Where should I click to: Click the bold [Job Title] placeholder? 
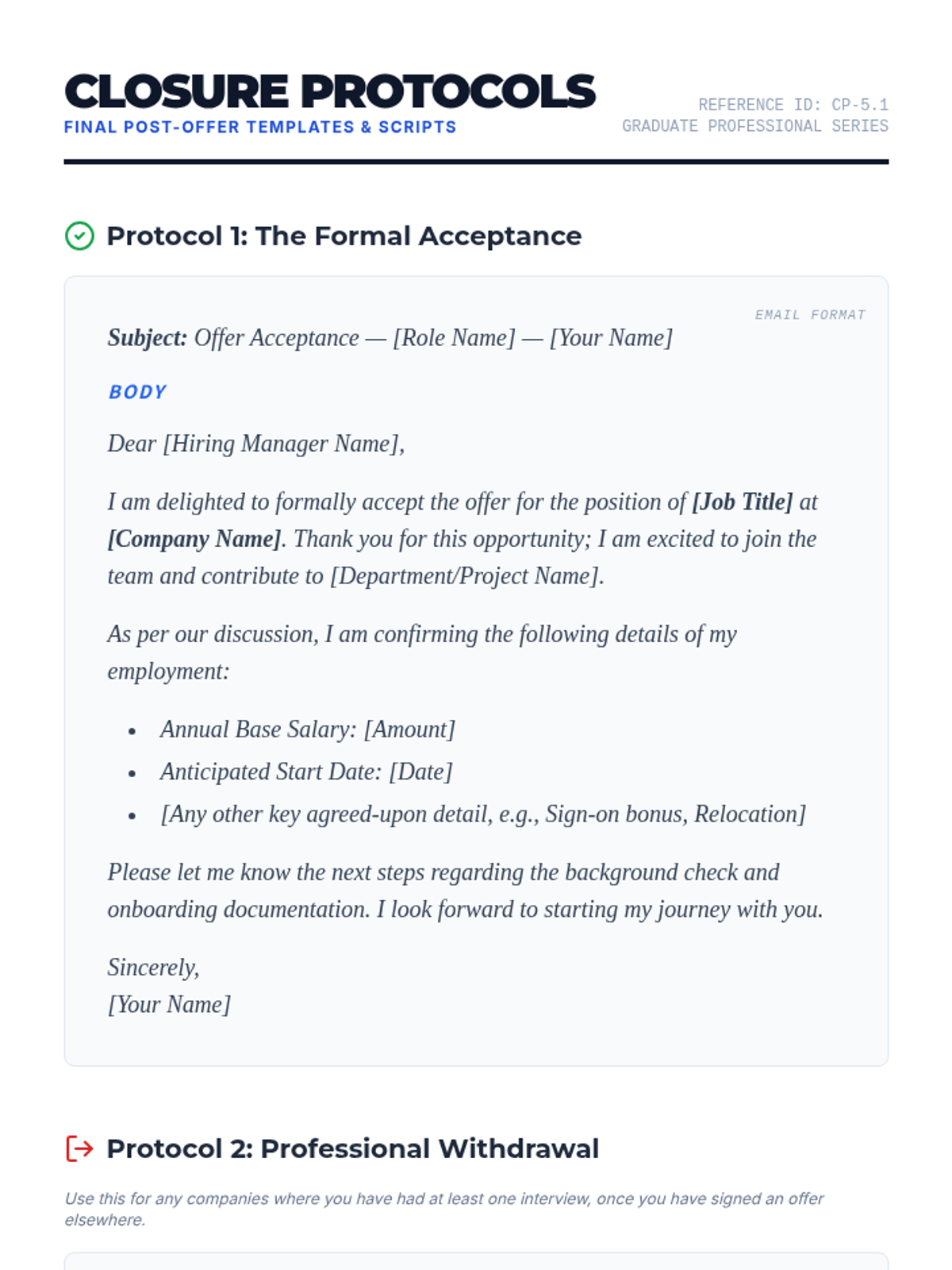point(742,502)
